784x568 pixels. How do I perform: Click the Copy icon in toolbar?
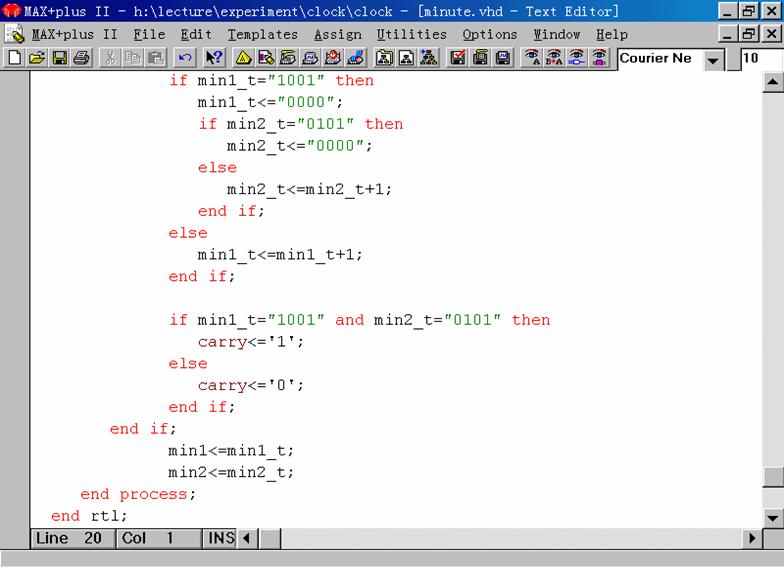[x=132, y=58]
